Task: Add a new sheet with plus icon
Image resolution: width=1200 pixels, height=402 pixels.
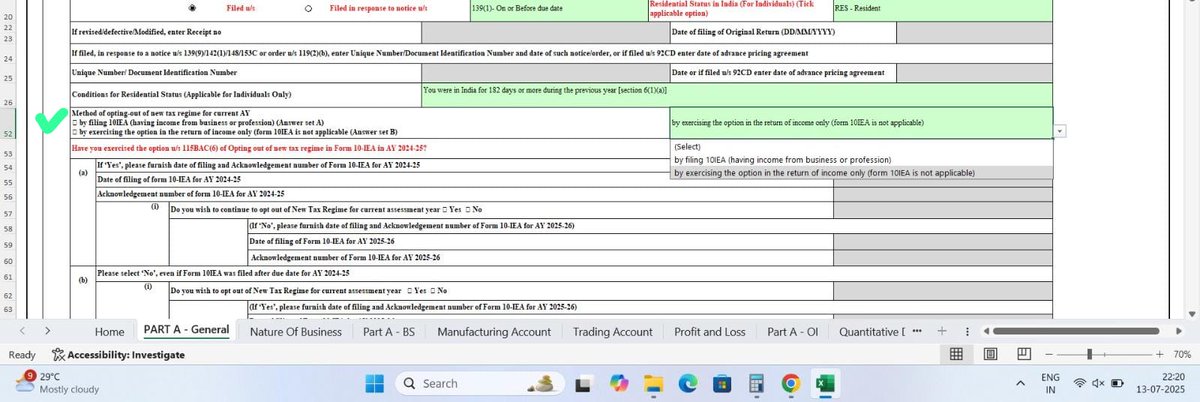Action: click(940, 331)
